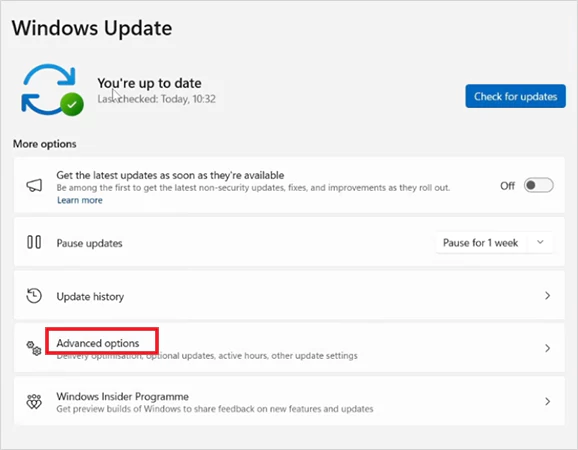Click the Pause updates label
The height and width of the screenshot is (450, 578).
pyautogui.click(x=89, y=243)
